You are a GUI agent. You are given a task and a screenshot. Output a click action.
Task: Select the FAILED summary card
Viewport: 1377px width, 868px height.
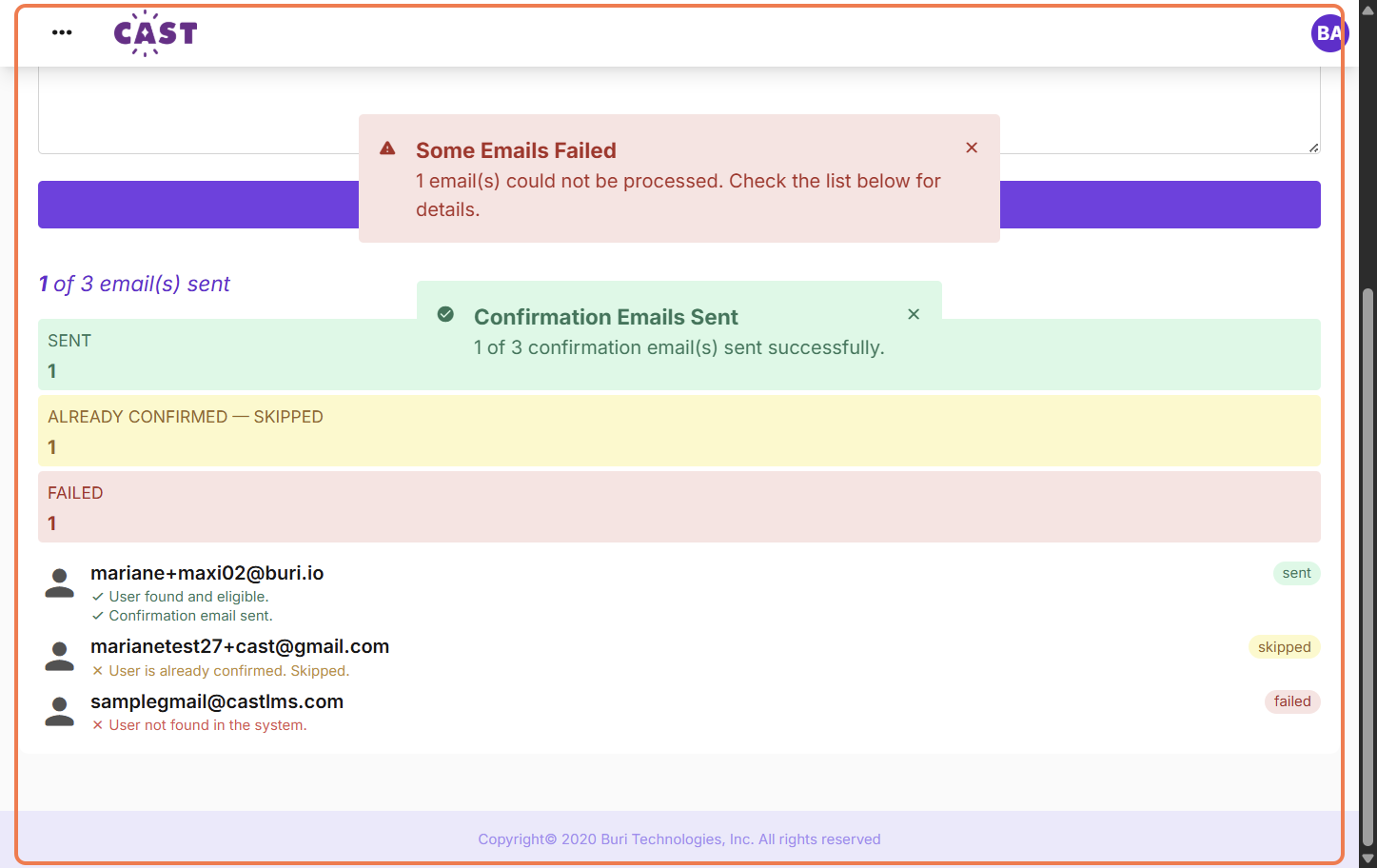point(679,506)
